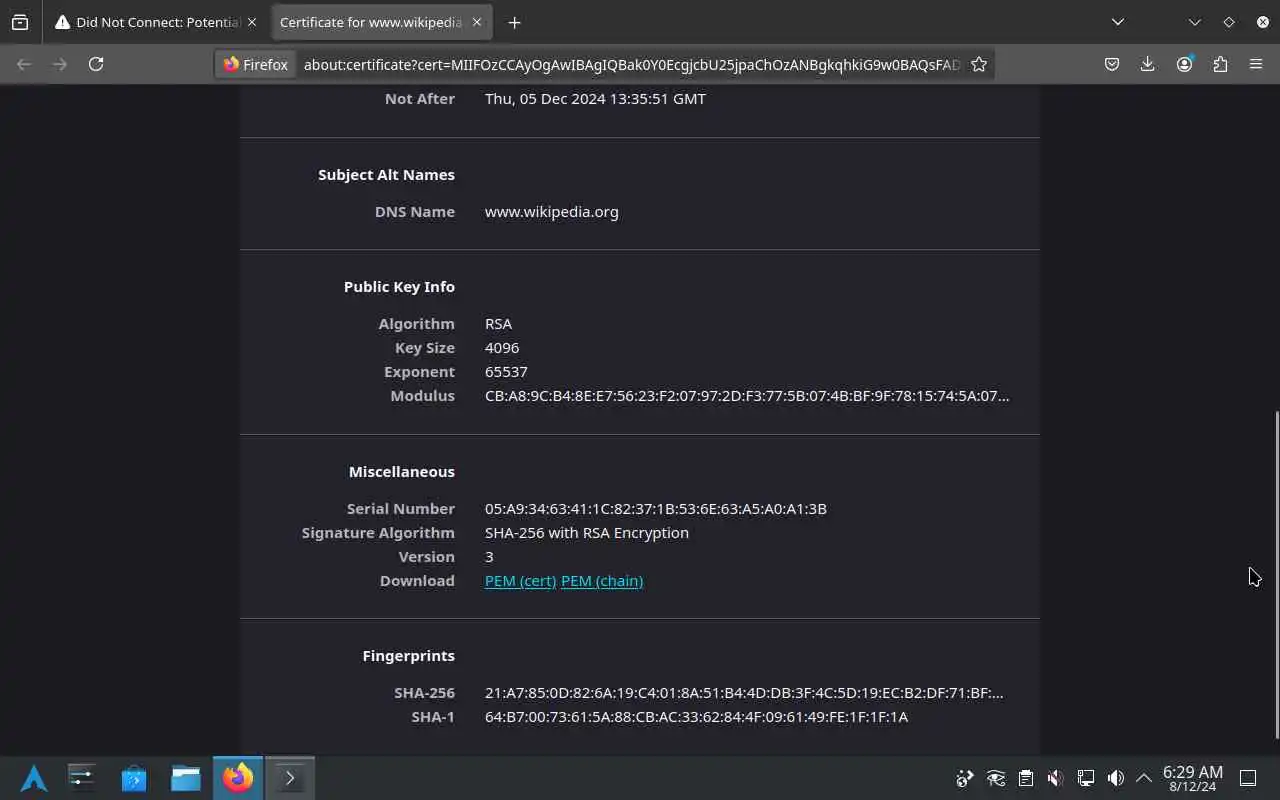This screenshot has width=1280, height=800.
Task: Focus the about:certificate URL field
Action: [x=631, y=64]
